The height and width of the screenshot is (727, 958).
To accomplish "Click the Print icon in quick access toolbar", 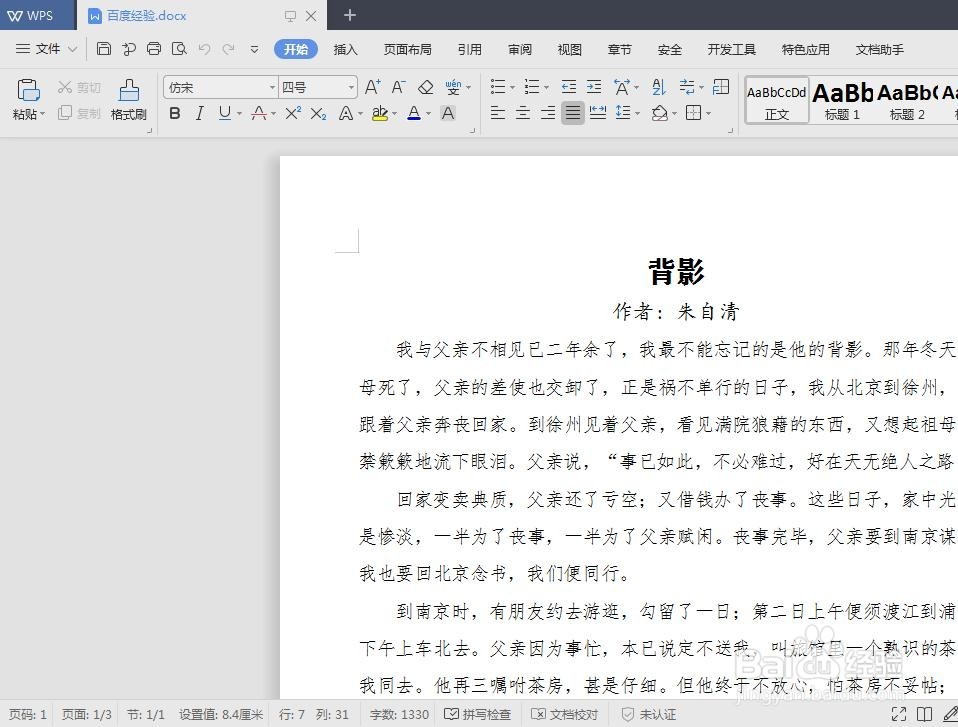I will click(154, 48).
